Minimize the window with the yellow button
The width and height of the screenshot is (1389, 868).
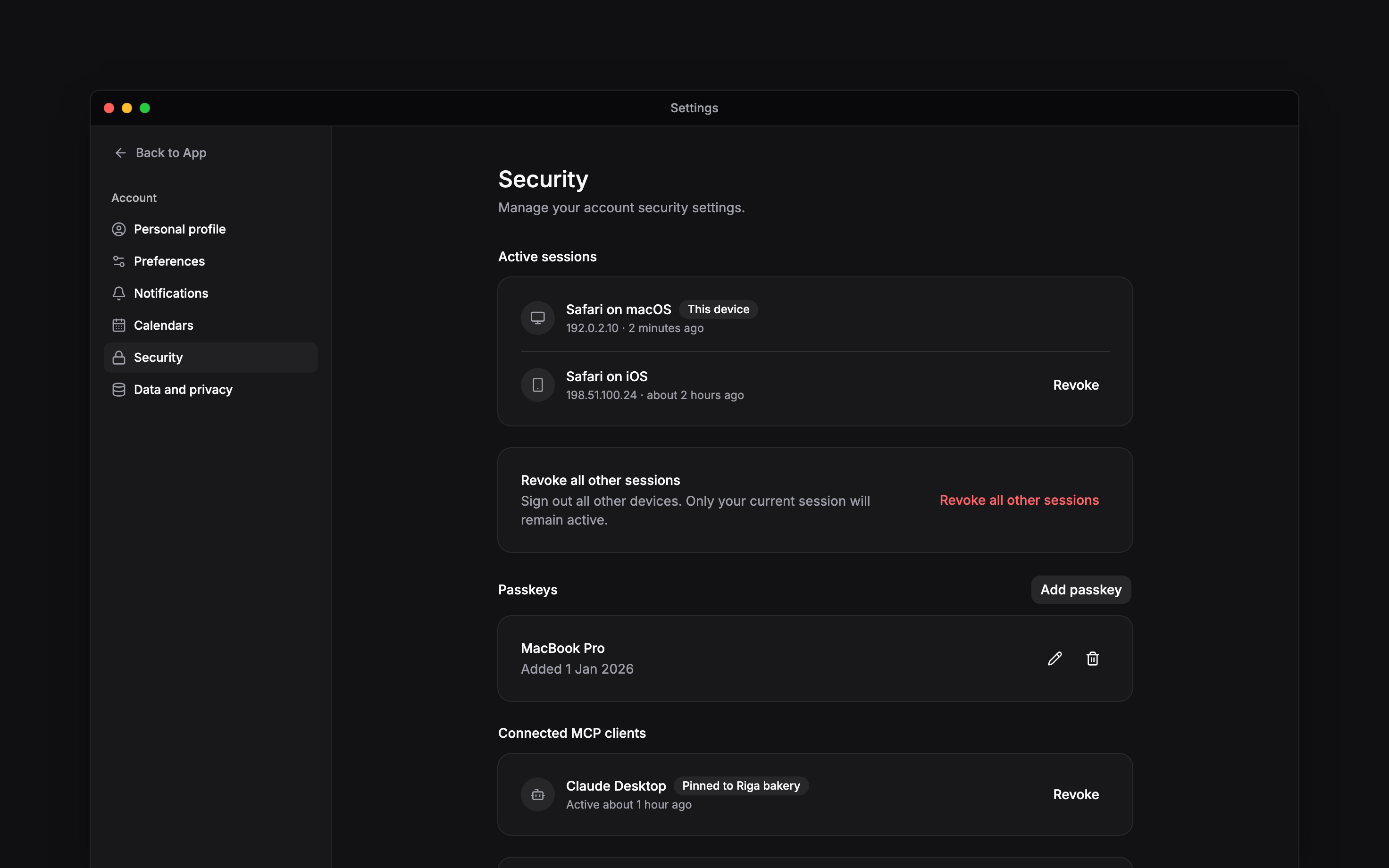point(127,108)
